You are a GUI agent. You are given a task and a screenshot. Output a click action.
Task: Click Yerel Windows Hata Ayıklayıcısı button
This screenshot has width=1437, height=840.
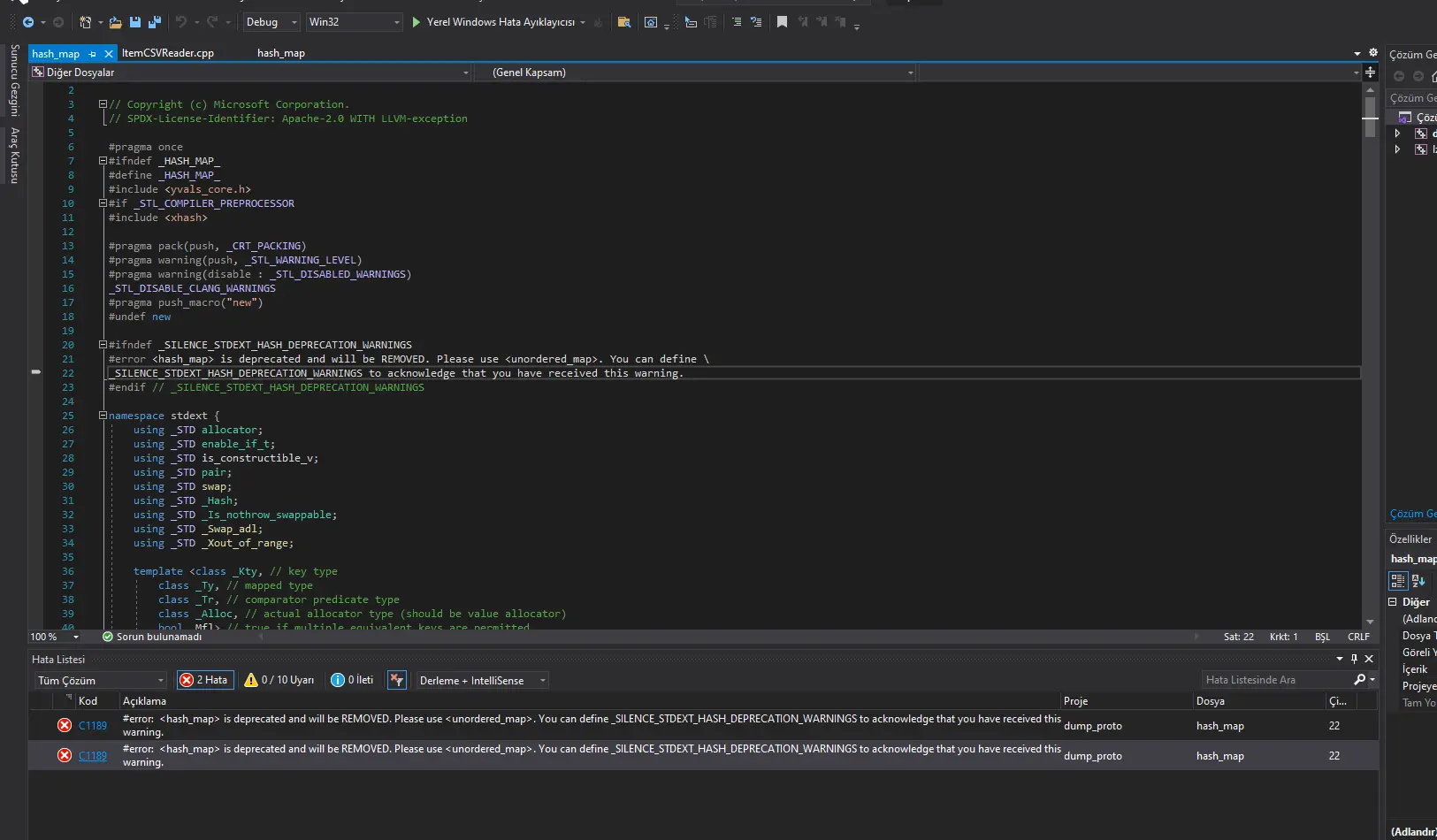500,22
